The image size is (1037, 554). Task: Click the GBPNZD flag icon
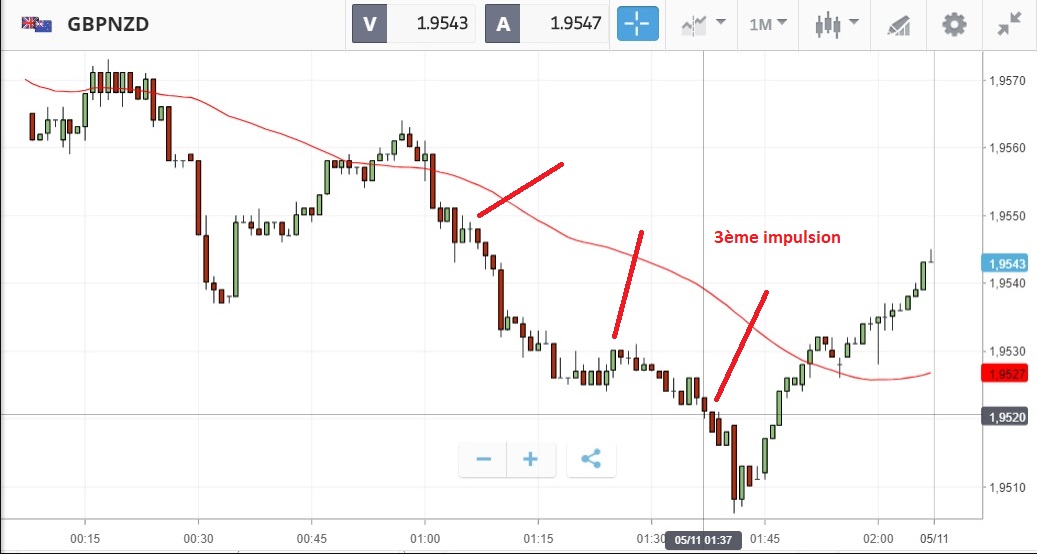pos(36,24)
